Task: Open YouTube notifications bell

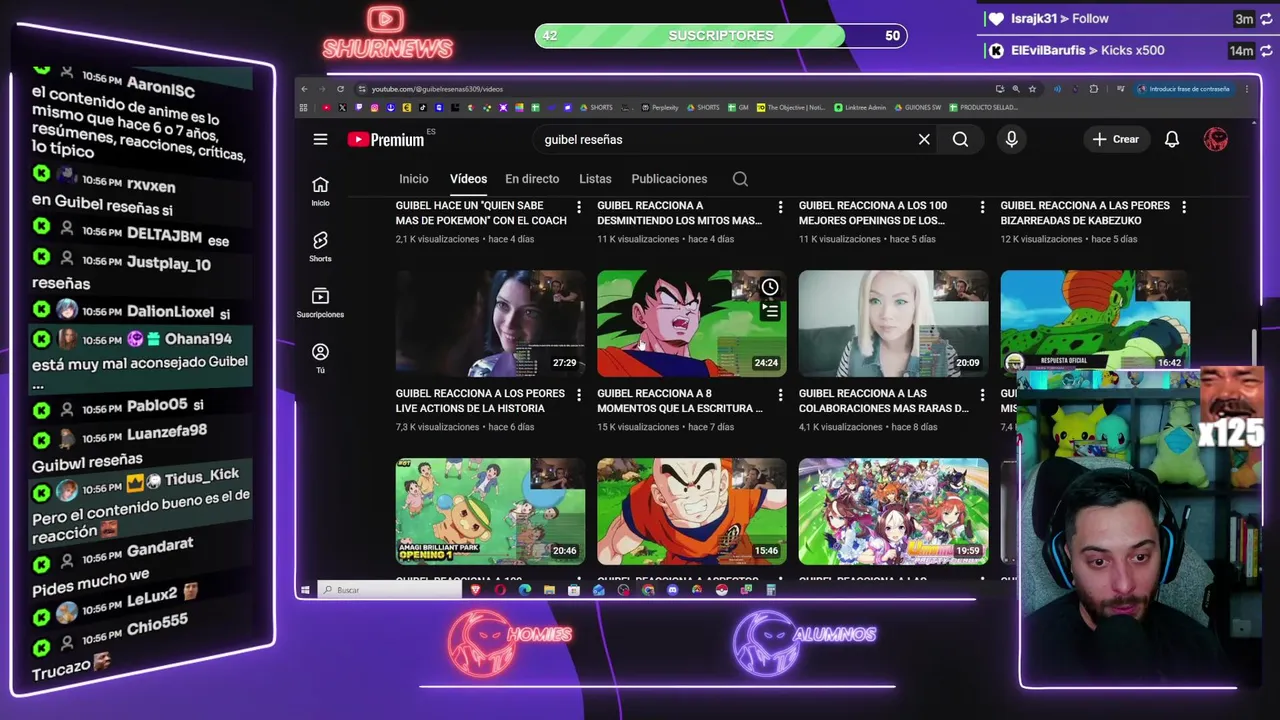Action: tap(1171, 139)
